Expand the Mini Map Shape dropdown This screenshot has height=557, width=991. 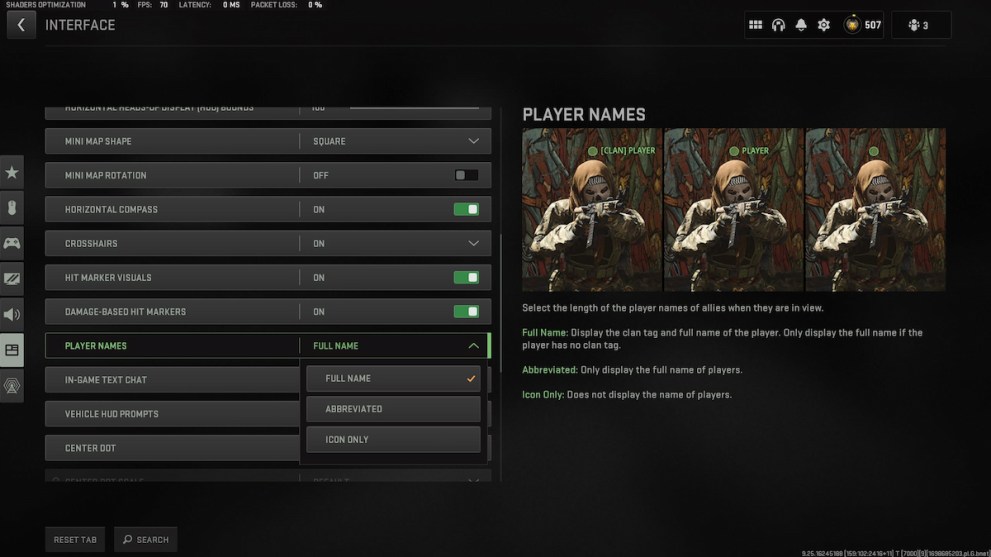coord(473,141)
